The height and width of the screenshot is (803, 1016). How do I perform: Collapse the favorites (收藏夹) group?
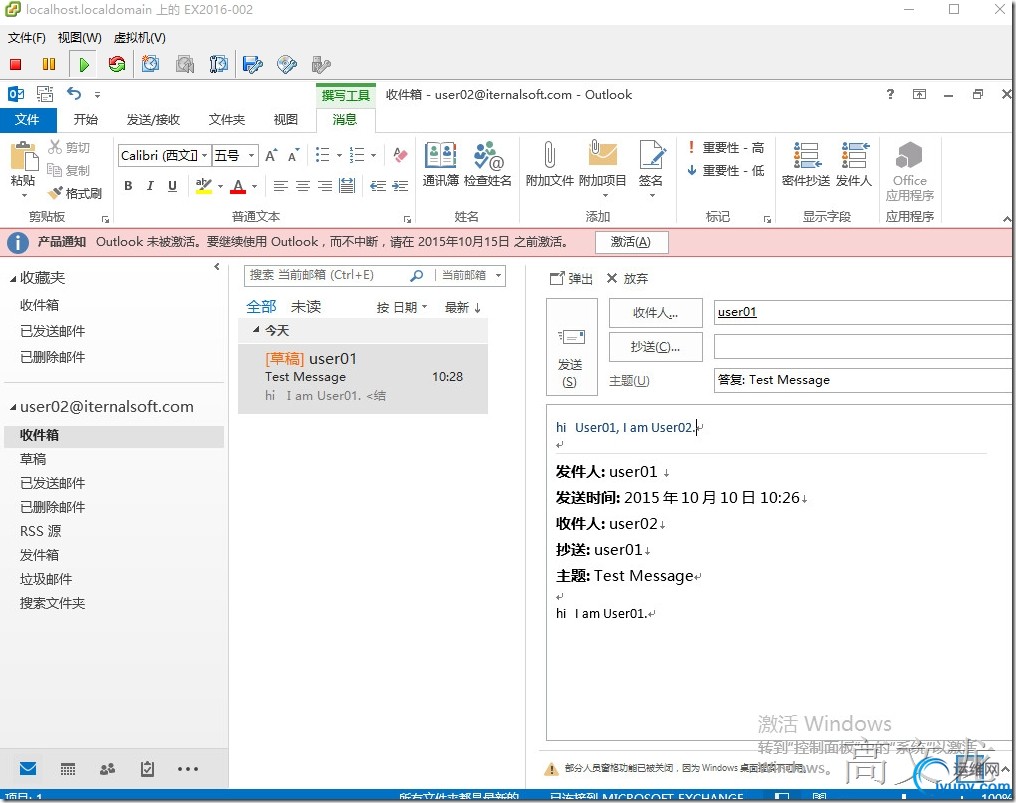pos(13,279)
